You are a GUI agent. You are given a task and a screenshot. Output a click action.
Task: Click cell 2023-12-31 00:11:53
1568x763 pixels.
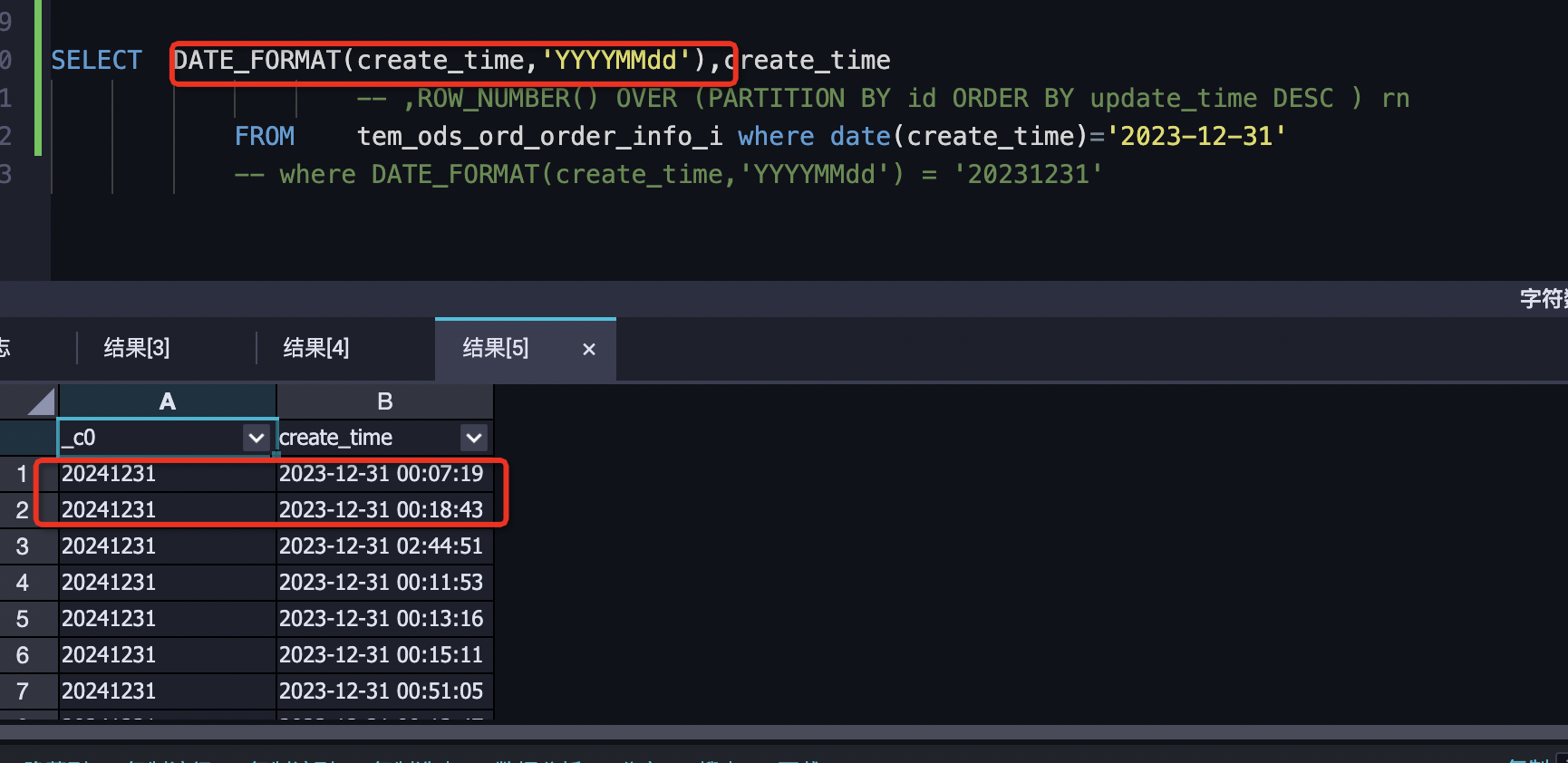tap(385, 583)
